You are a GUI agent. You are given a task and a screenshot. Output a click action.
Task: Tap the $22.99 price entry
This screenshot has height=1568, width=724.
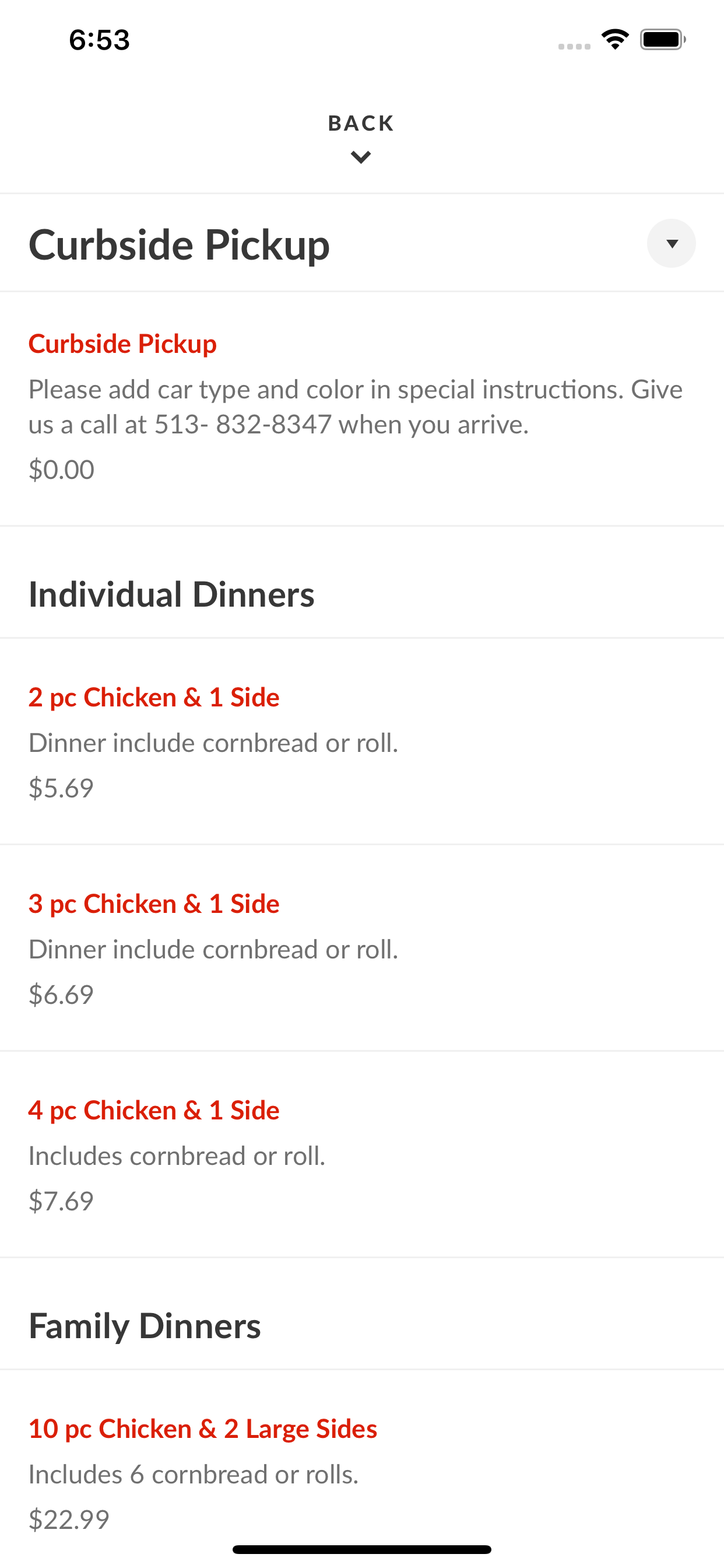click(x=69, y=1520)
